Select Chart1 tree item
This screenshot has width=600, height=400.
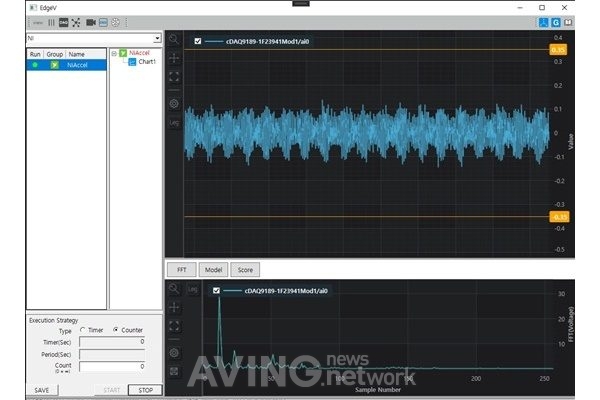(x=147, y=62)
